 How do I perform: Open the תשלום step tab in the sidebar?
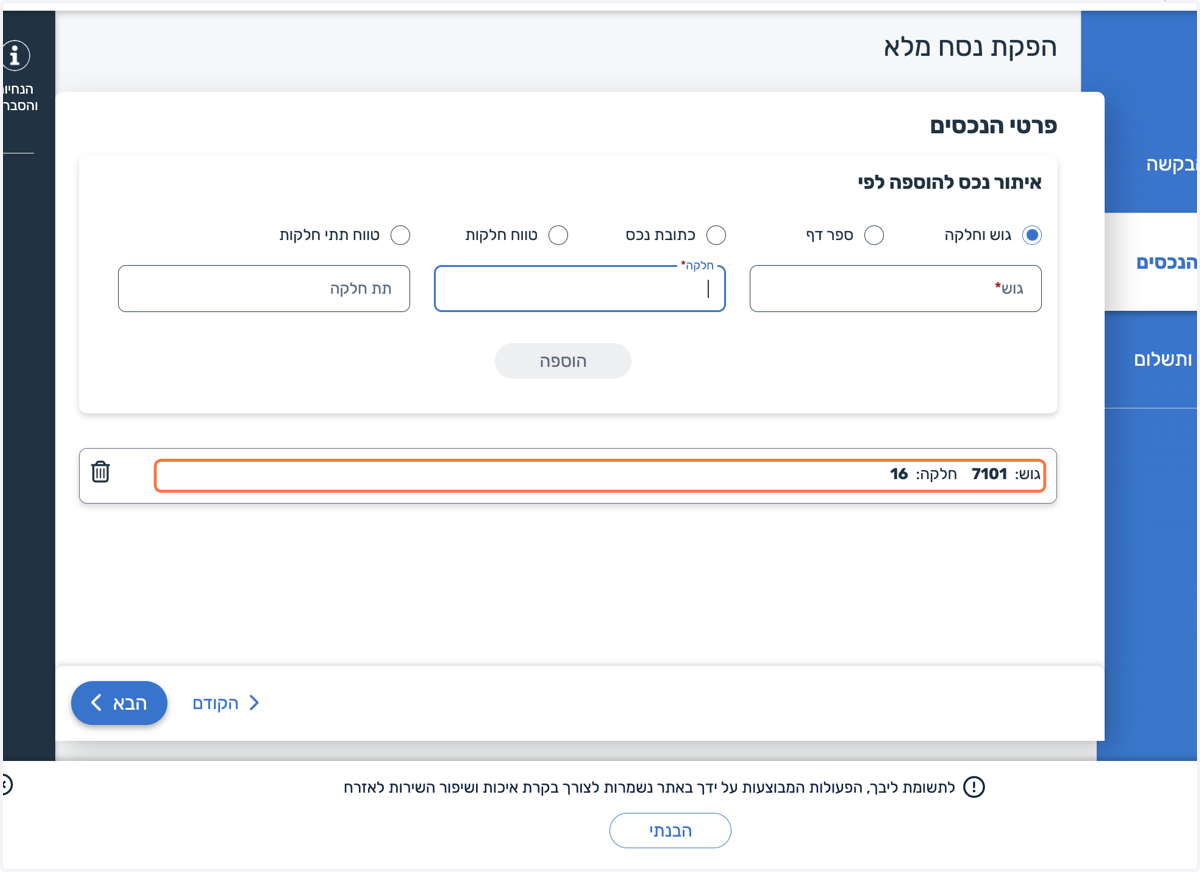(x=1151, y=359)
